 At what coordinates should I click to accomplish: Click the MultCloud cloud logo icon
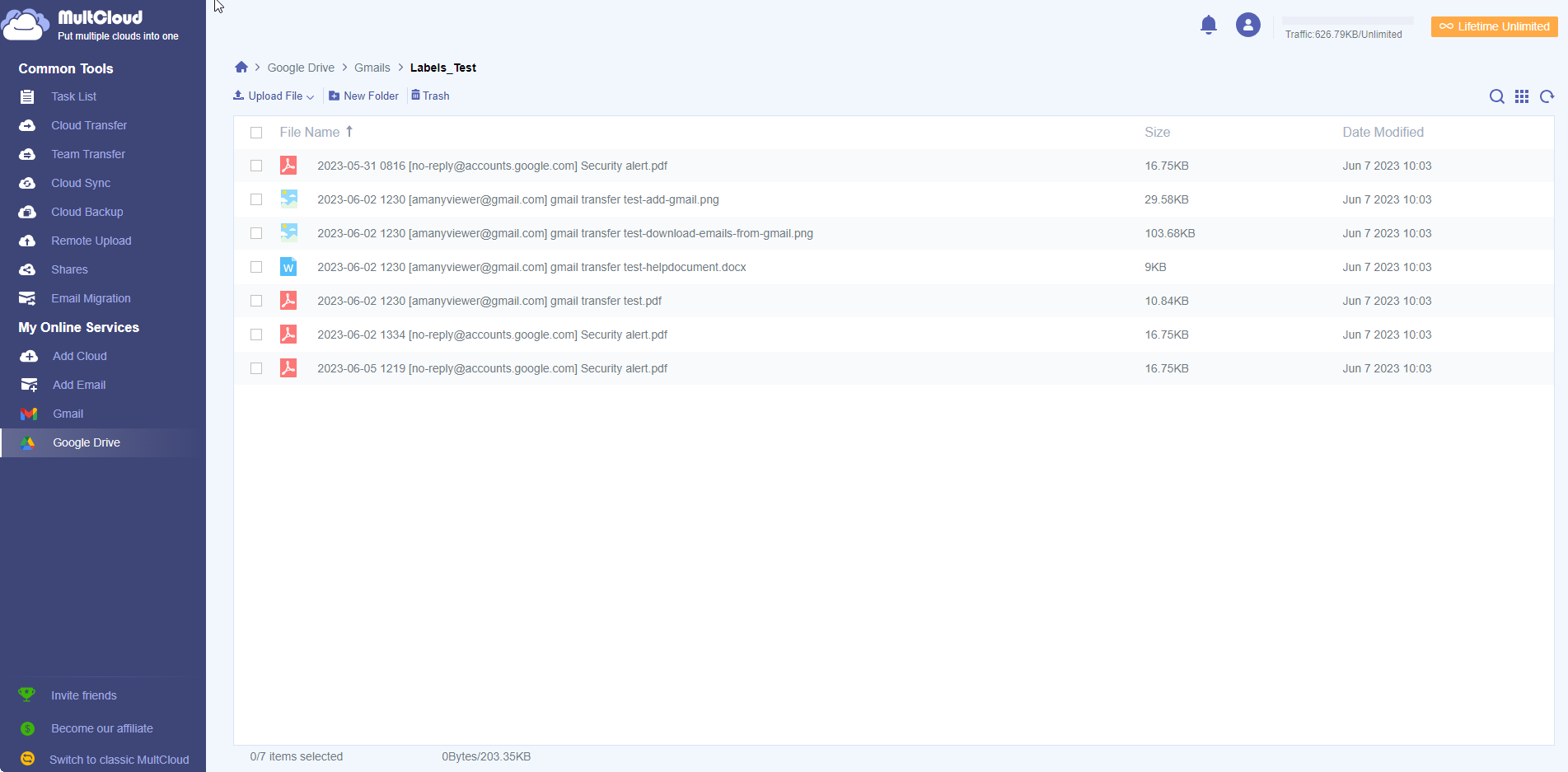point(26,25)
